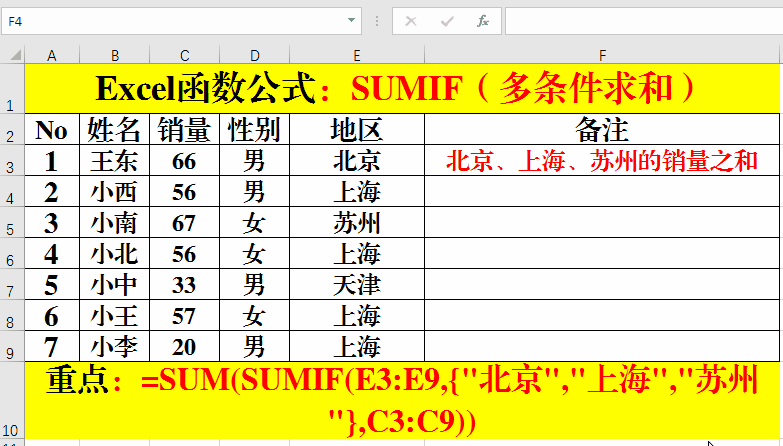Click the No cell with value 7
783x446 pixels.
pyautogui.click(x=52, y=346)
